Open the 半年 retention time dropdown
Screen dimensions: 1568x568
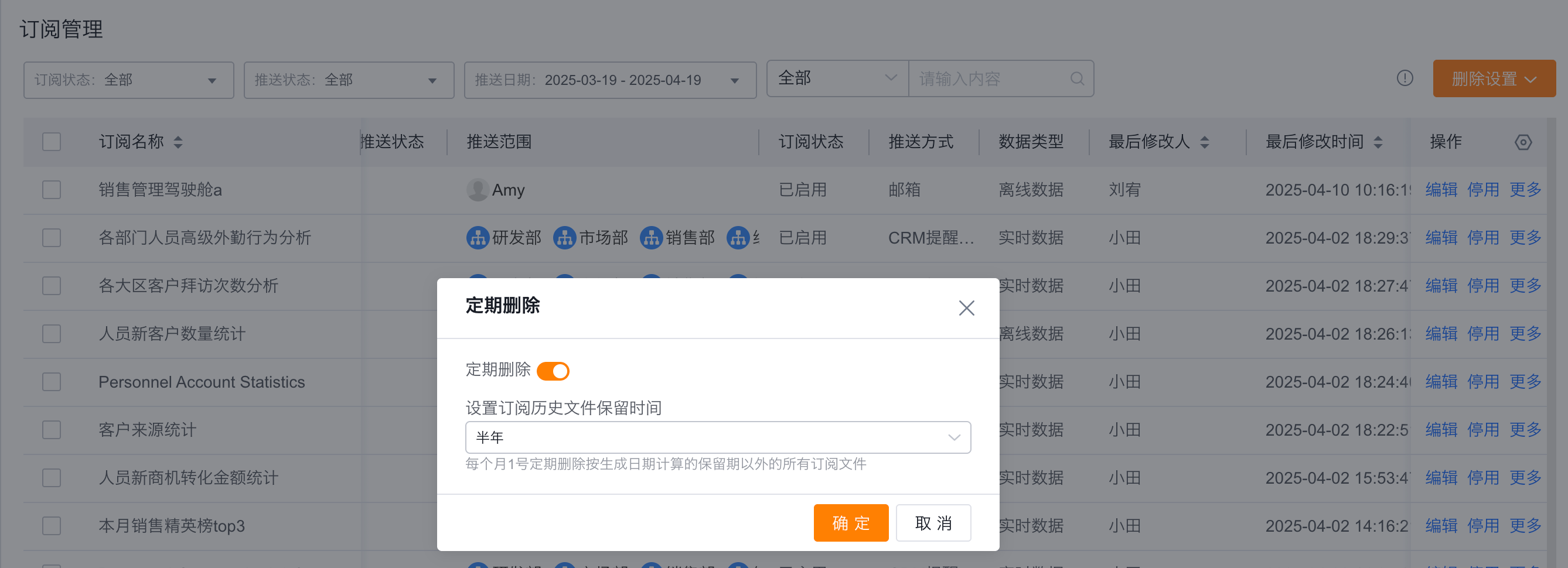[x=718, y=437]
